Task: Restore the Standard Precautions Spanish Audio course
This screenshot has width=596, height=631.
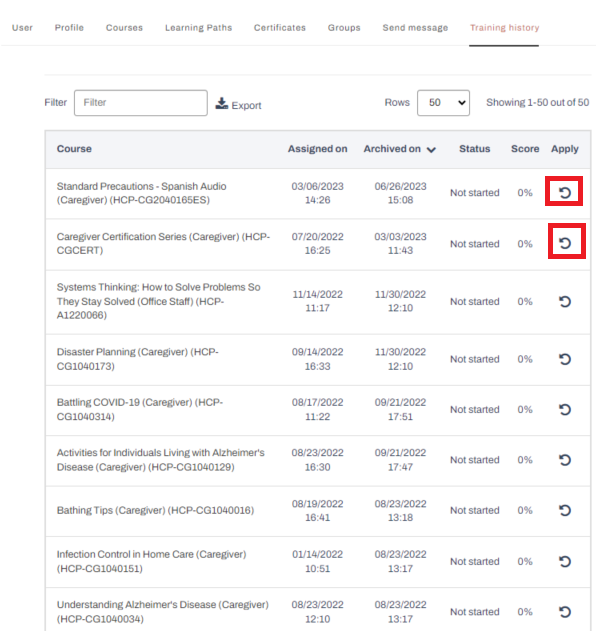Action: click(565, 193)
